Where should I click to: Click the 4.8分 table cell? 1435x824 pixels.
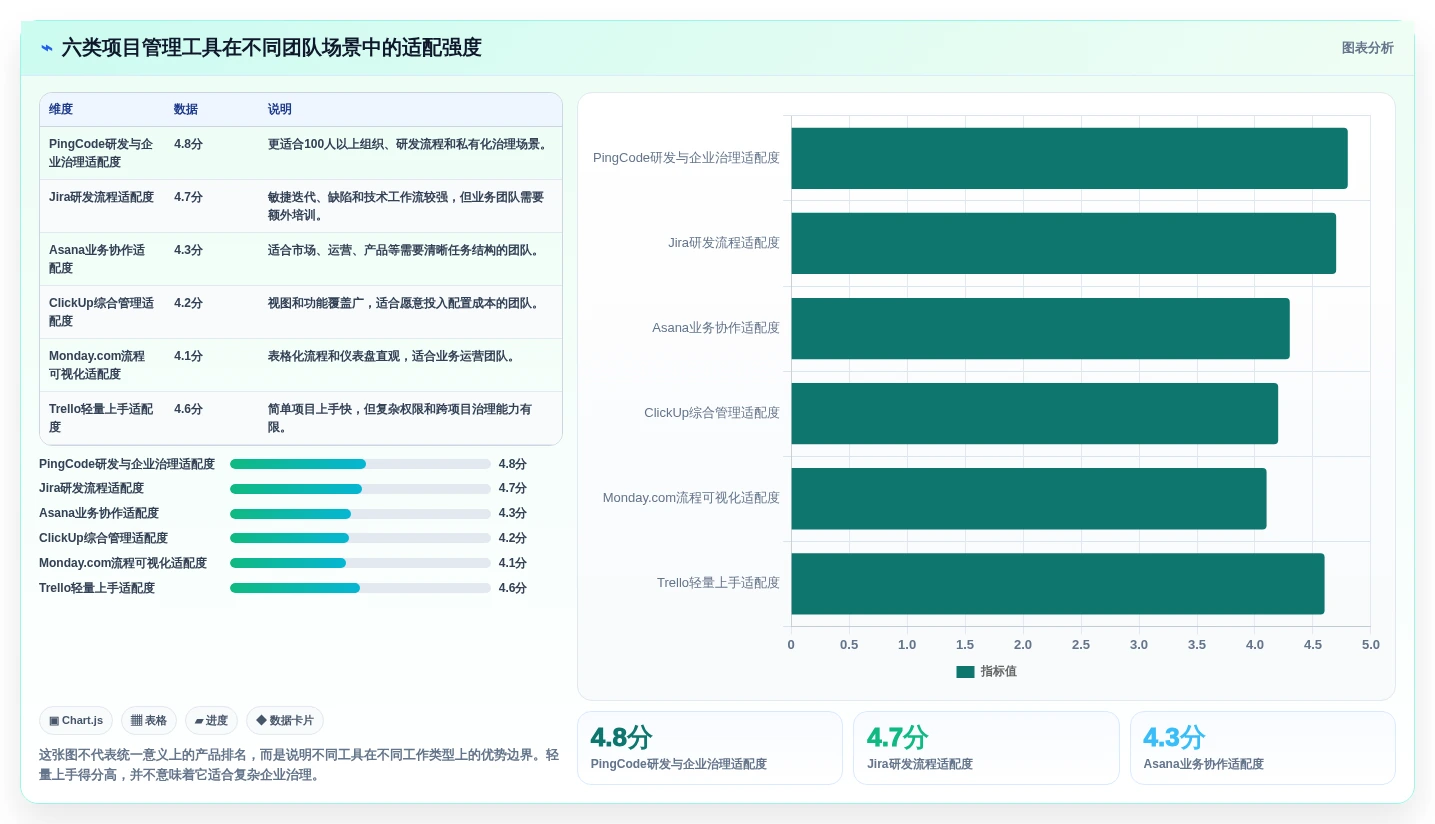coord(188,144)
